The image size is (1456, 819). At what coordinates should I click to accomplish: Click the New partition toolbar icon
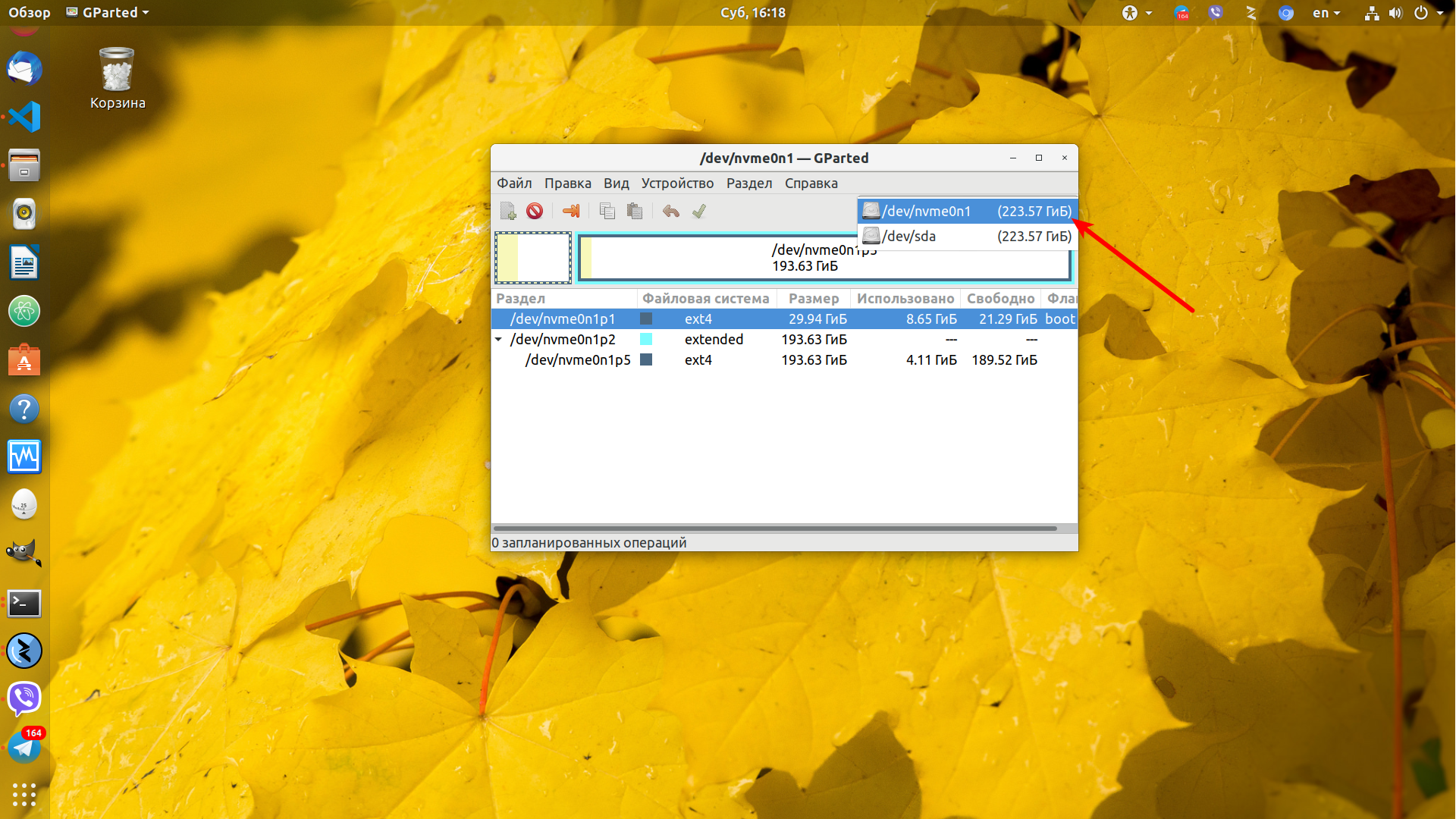pyautogui.click(x=508, y=211)
